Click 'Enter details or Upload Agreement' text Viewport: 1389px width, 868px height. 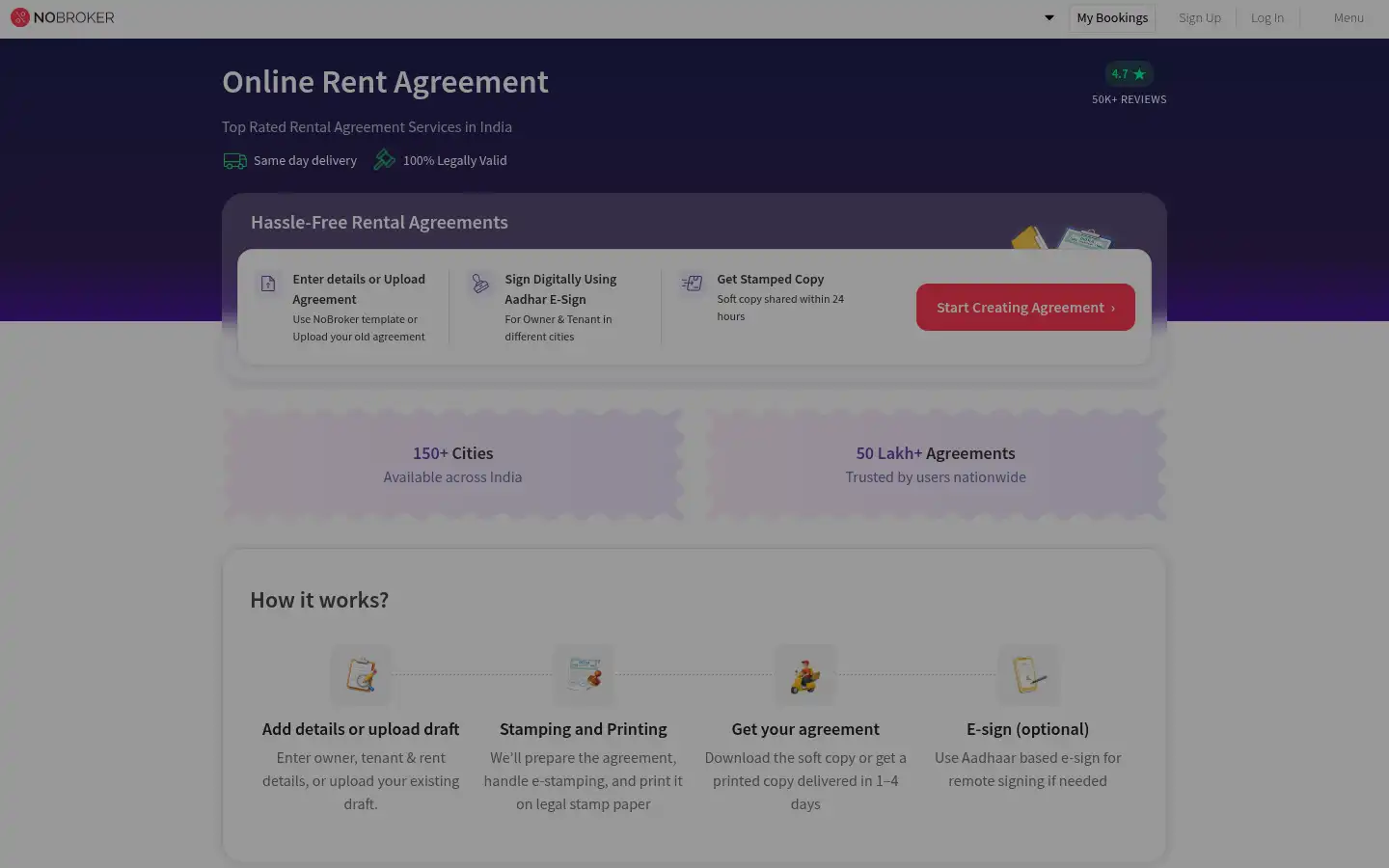click(359, 289)
